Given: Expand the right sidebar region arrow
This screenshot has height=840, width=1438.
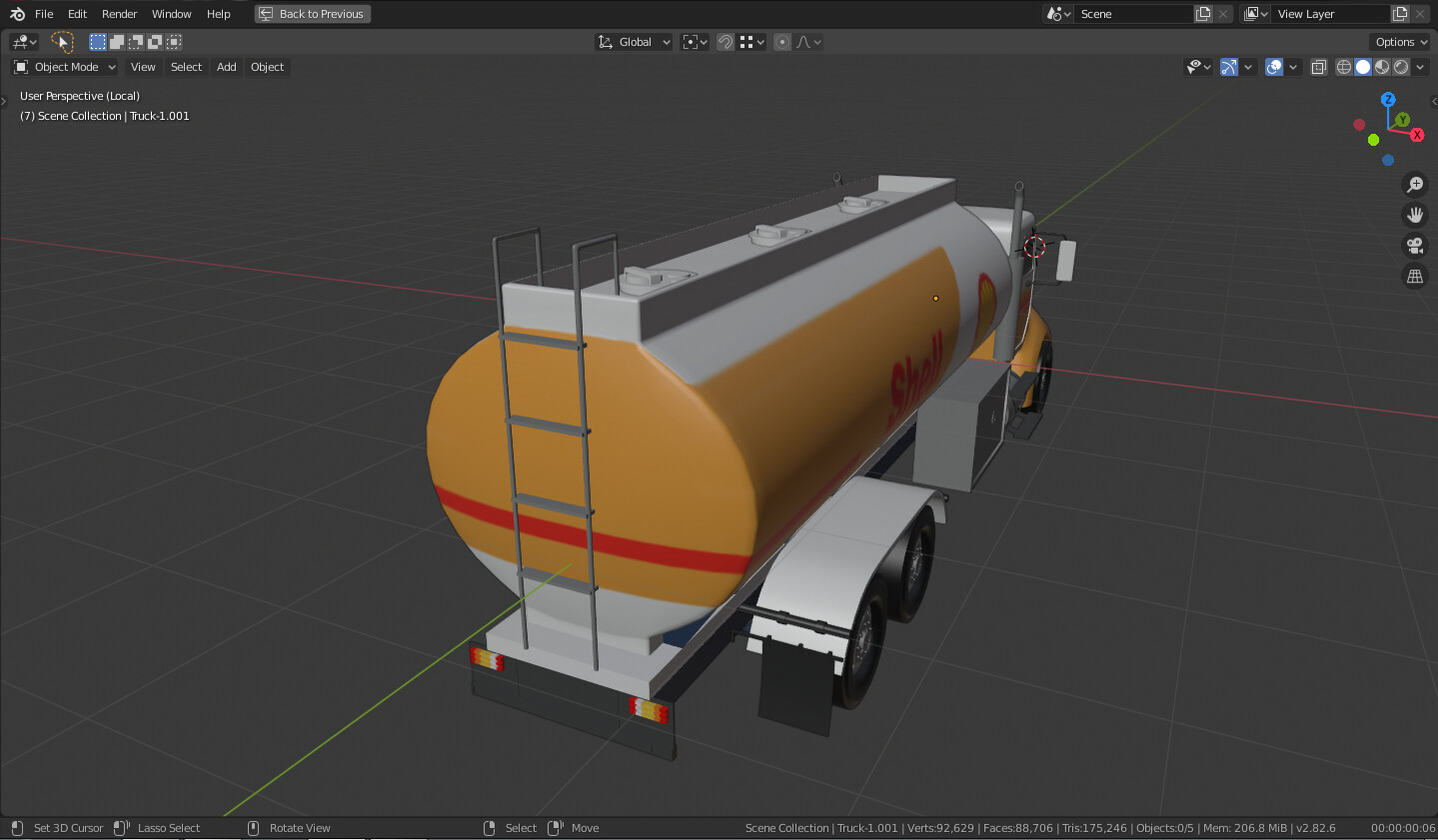Looking at the screenshot, I should coord(1434,101).
